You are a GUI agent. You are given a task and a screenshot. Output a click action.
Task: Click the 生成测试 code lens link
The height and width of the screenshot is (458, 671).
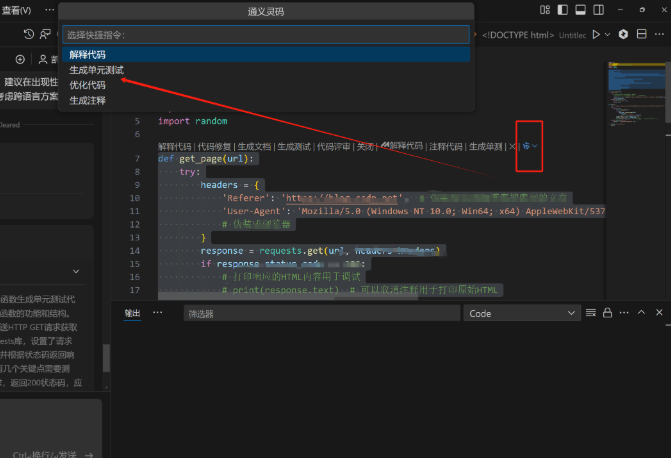tap(294, 147)
